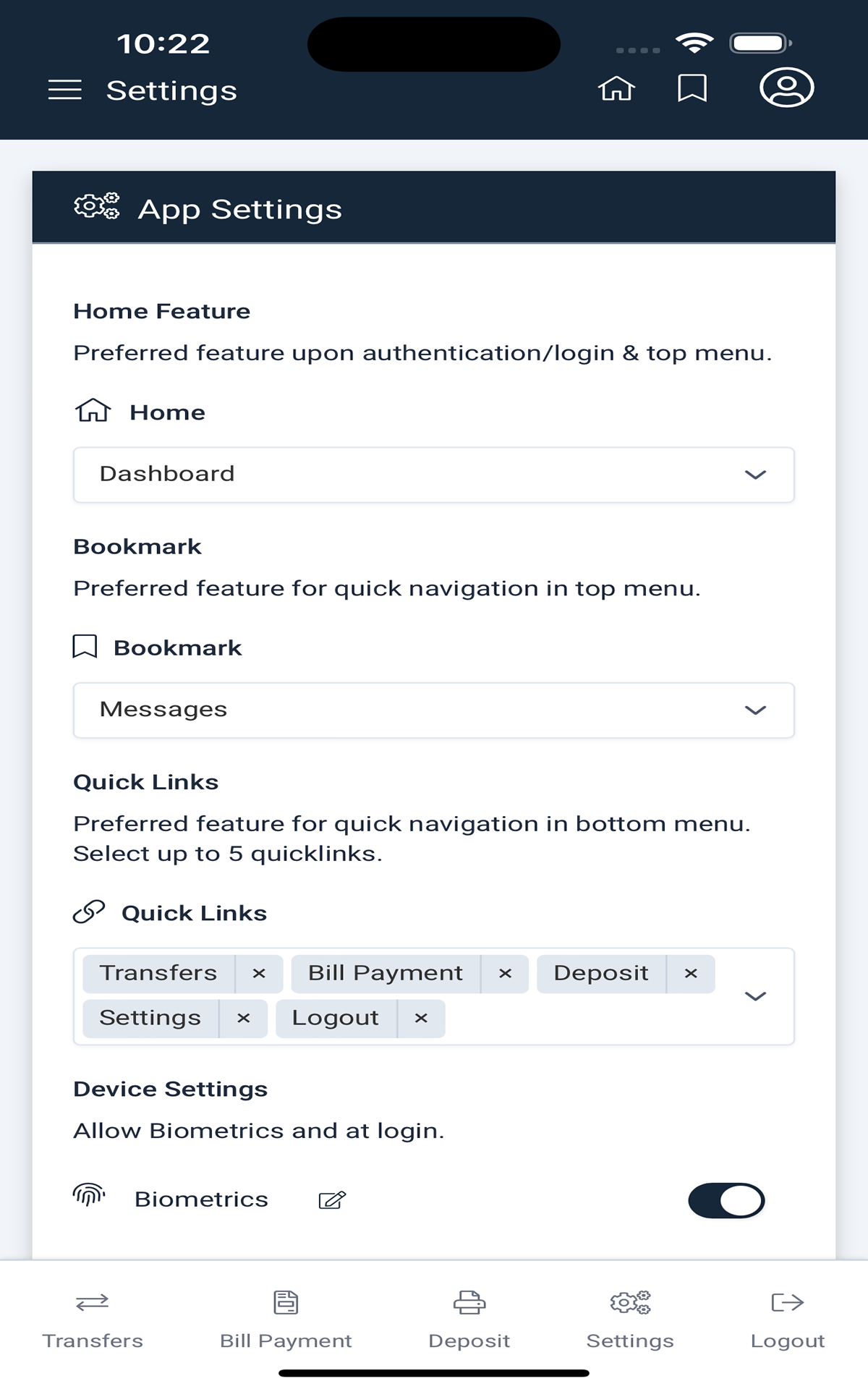The height and width of the screenshot is (1389, 868).
Task: Click the fingerprint Biometrics icon
Action: coord(89,1195)
